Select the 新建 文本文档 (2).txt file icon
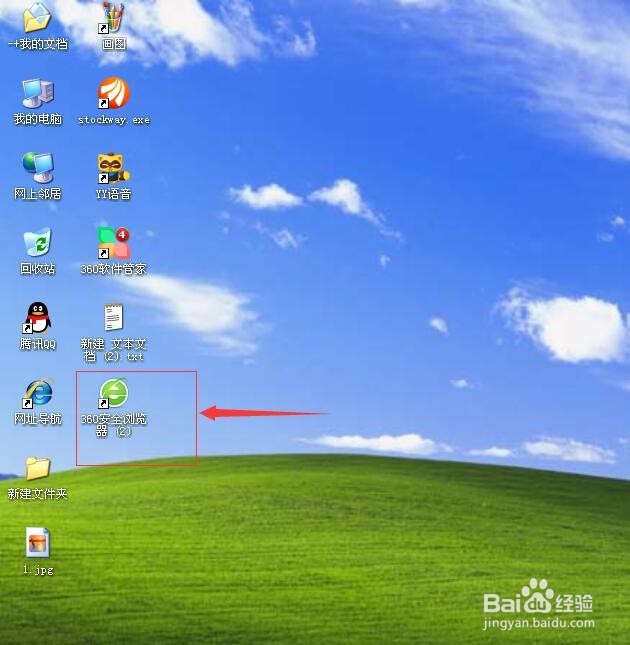The height and width of the screenshot is (645, 630). pos(113,317)
